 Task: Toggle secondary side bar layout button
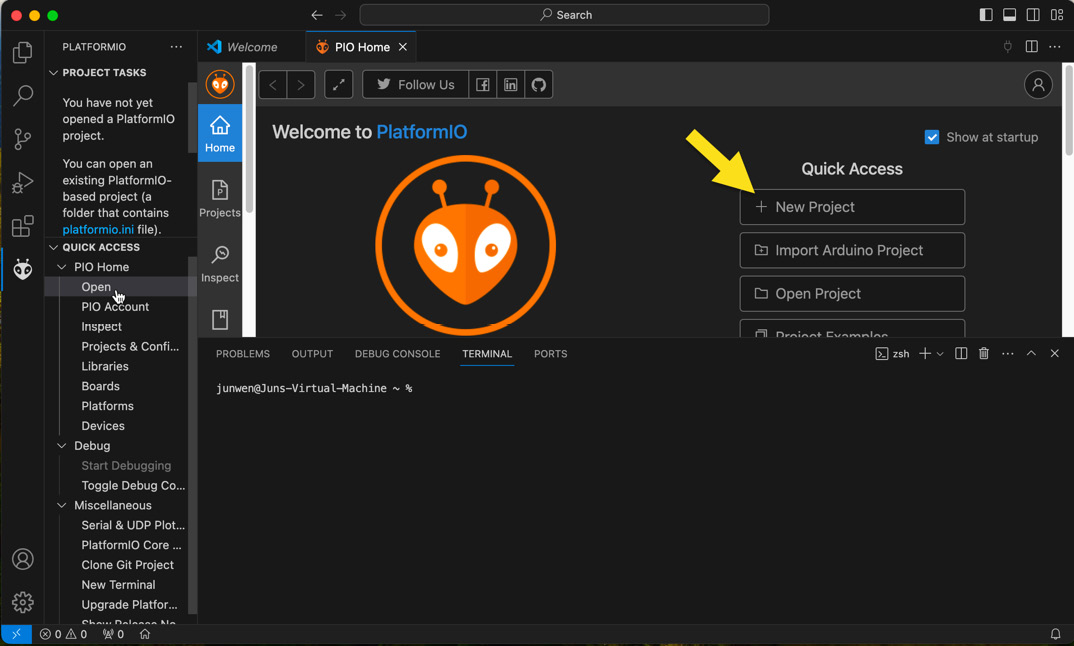pos(1033,15)
